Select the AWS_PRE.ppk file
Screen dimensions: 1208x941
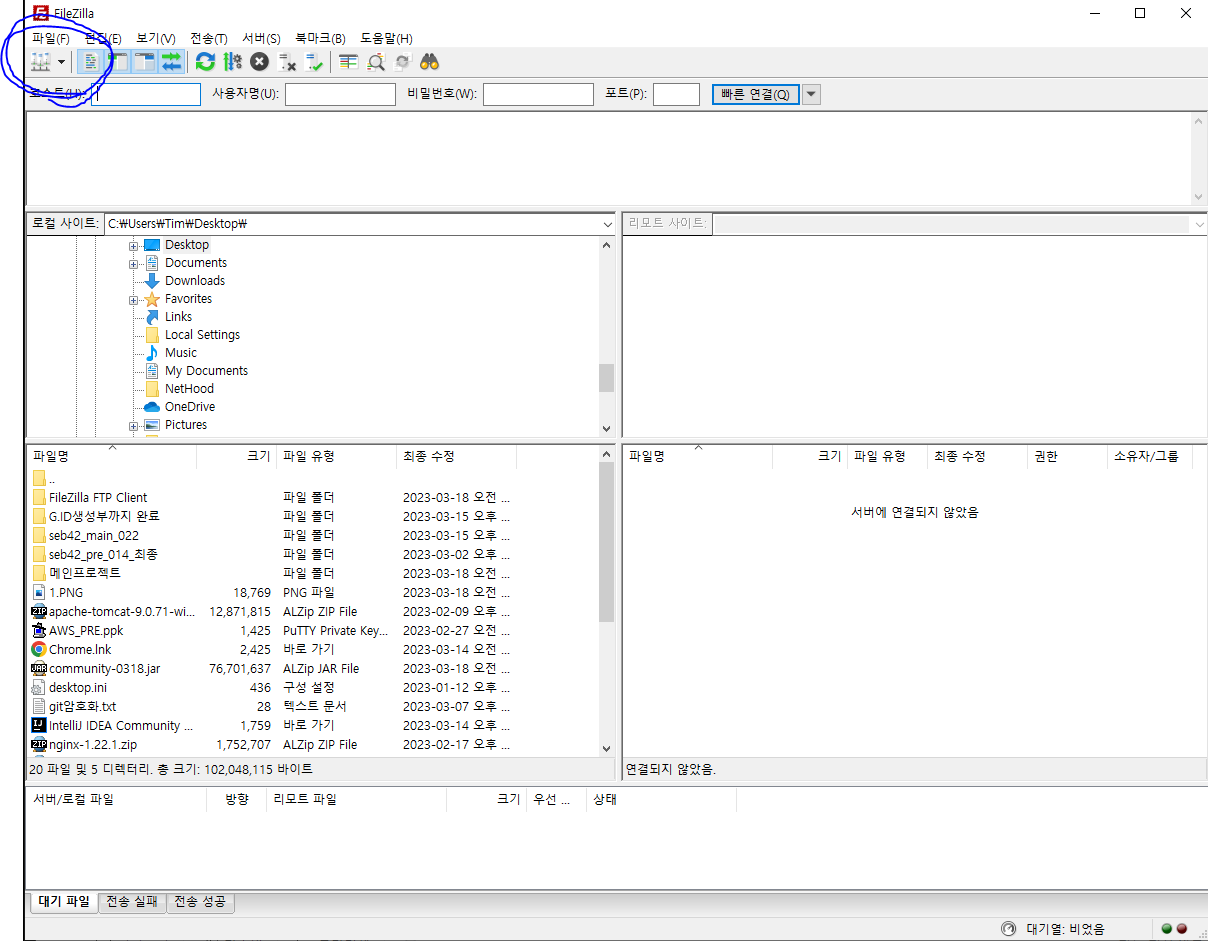pyautogui.click(x=86, y=631)
